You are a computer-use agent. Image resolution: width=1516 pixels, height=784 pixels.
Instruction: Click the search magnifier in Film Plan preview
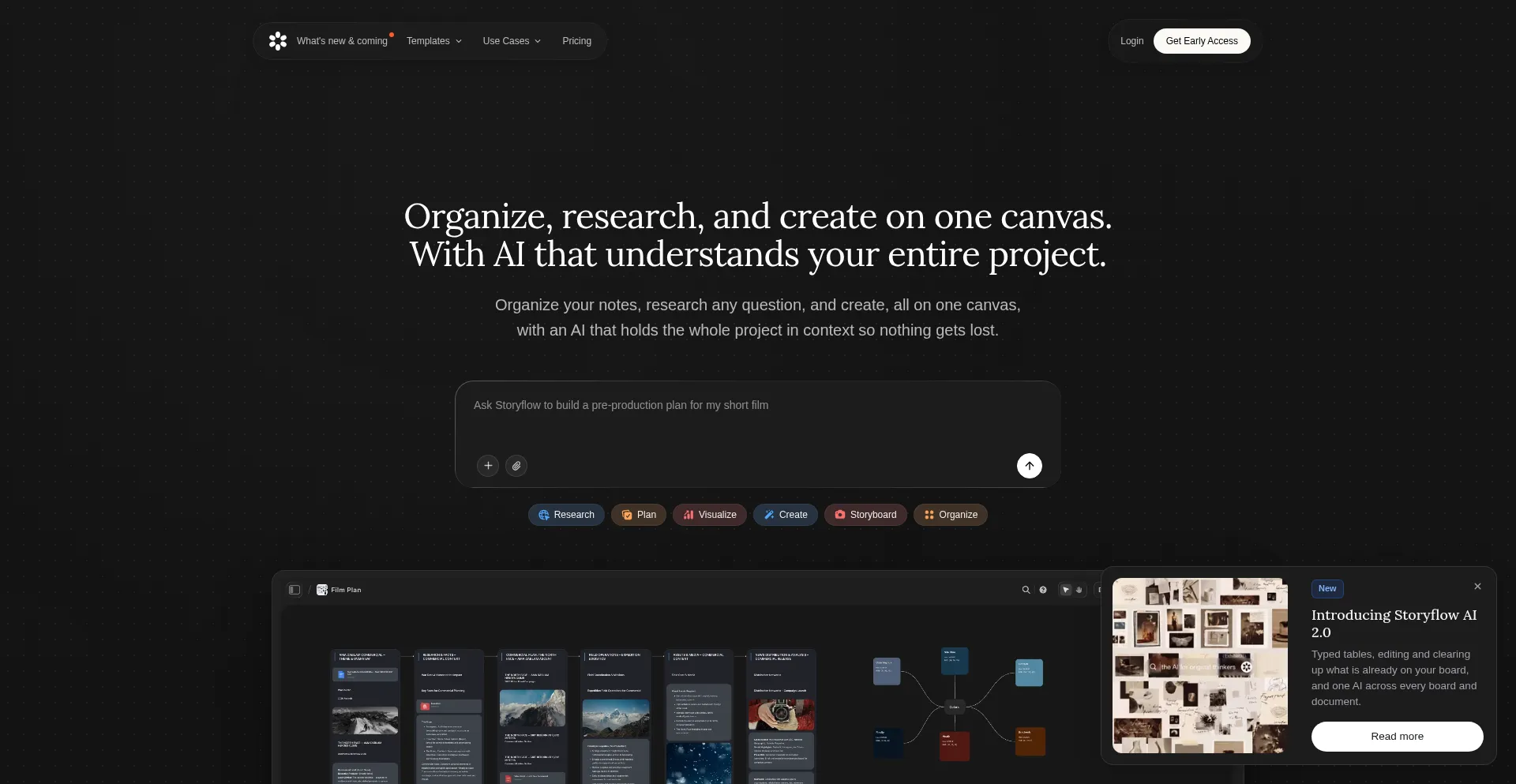[1026, 590]
